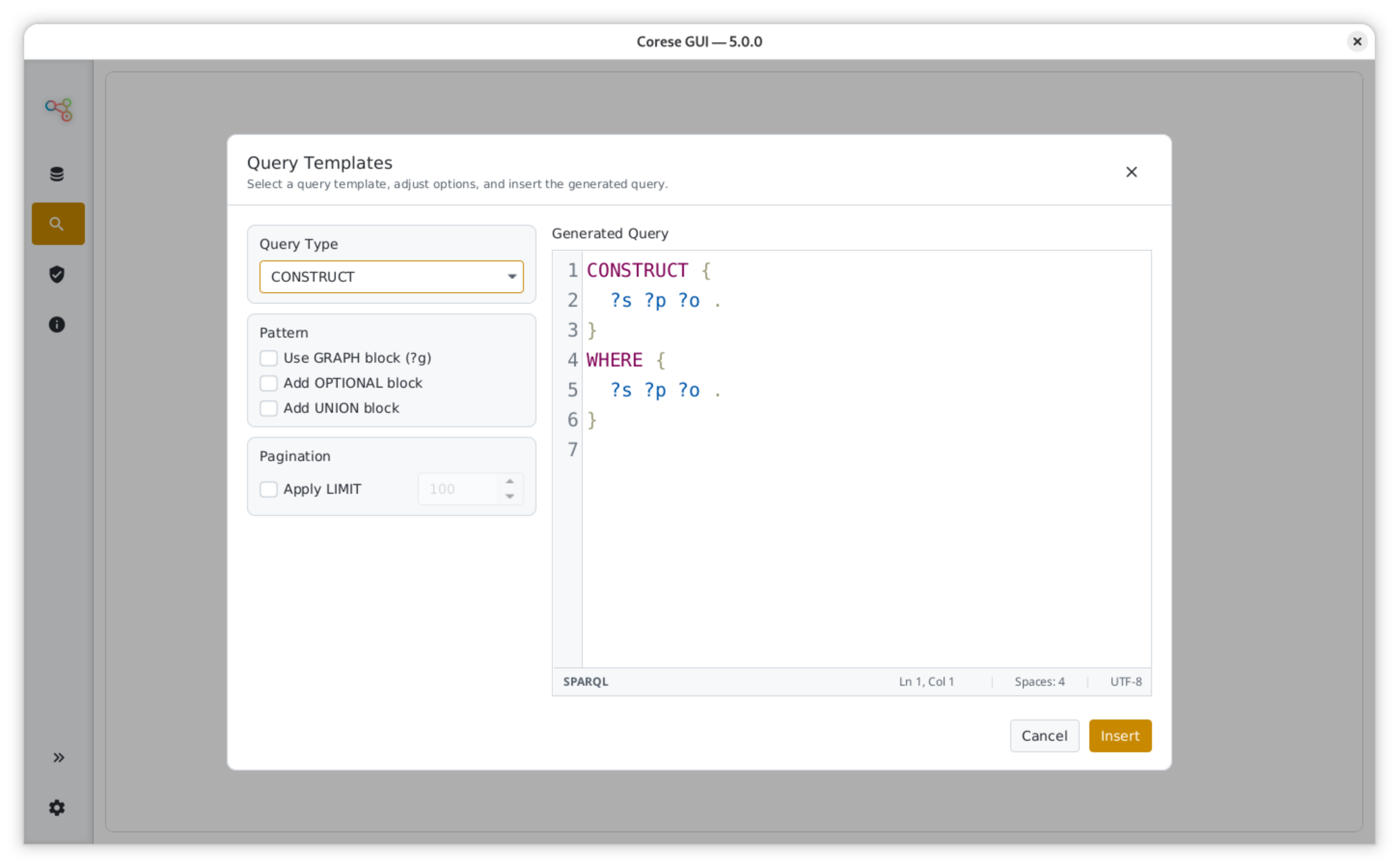This screenshot has width=1399, height=868.
Task: Open Settings via the gear icon
Action: (57, 808)
